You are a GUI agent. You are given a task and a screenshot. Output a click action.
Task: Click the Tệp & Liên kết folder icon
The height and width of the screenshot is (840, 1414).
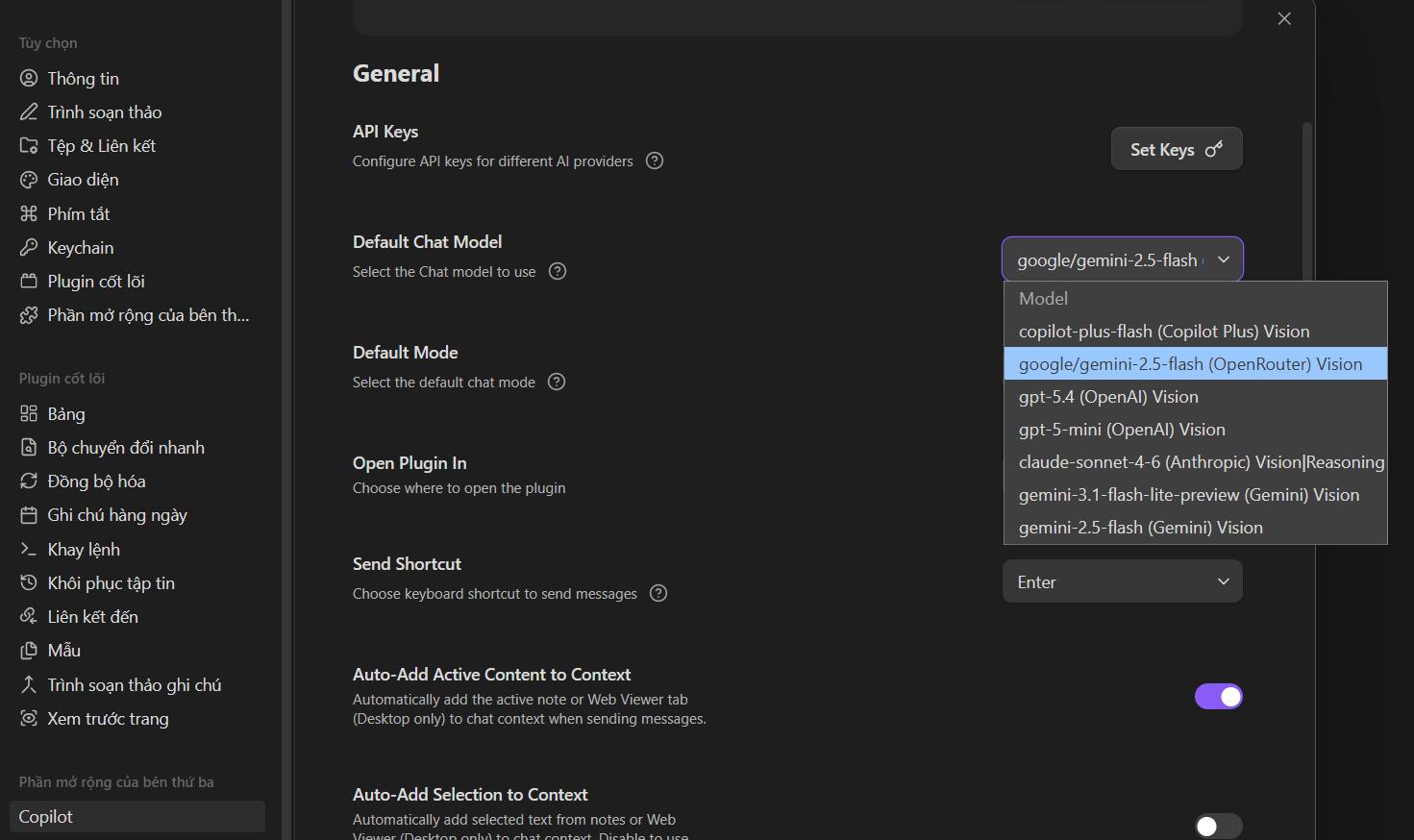point(29,145)
